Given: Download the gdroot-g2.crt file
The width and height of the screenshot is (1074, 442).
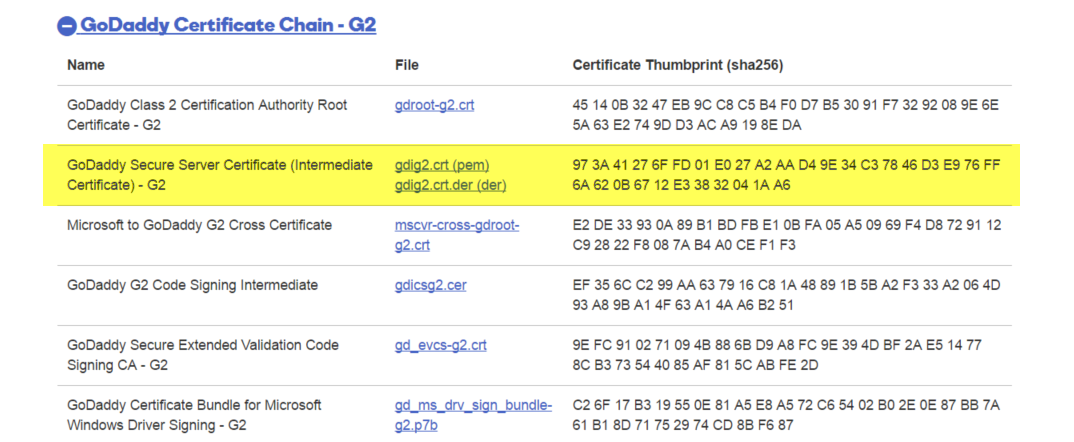Looking at the screenshot, I should (x=434, y=105).
